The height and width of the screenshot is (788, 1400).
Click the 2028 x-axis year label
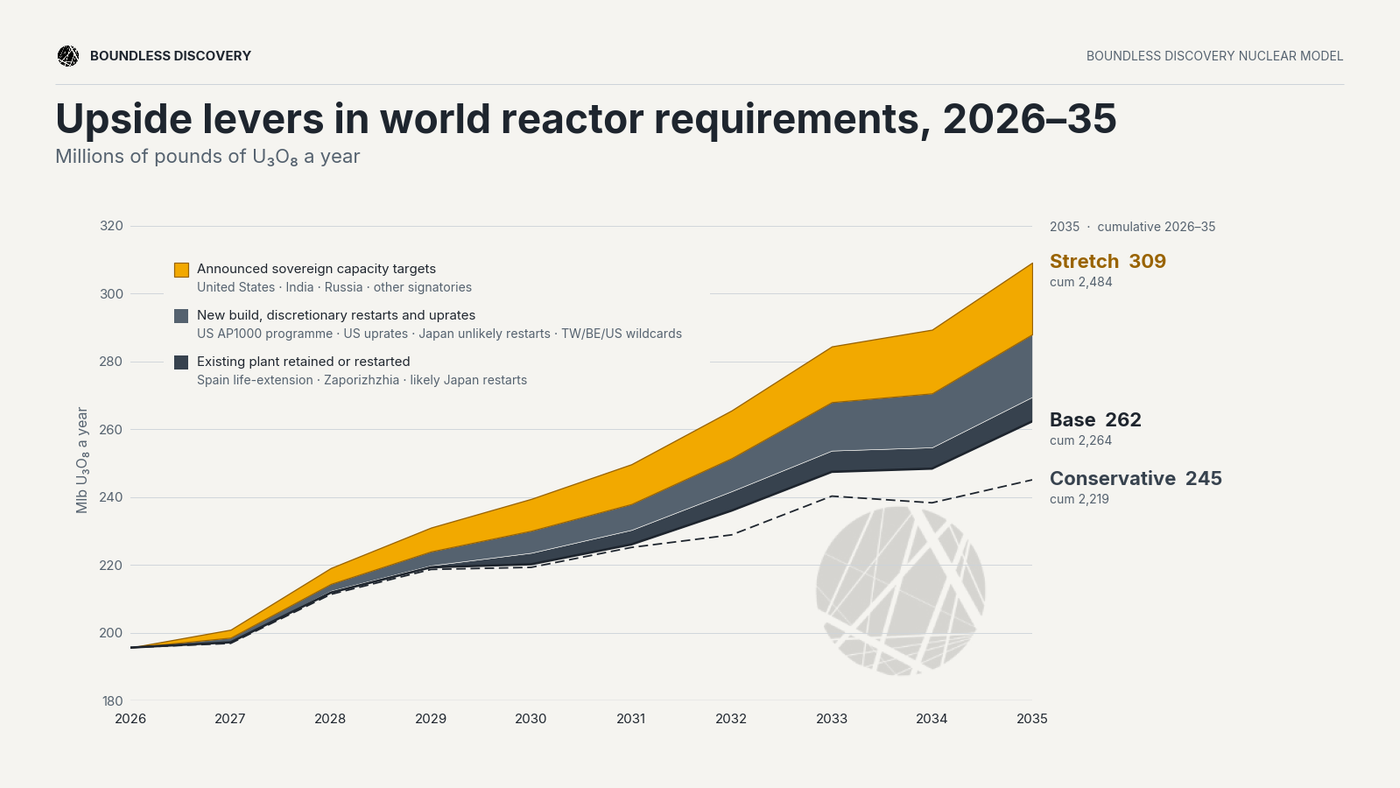(x=330, y=719)
